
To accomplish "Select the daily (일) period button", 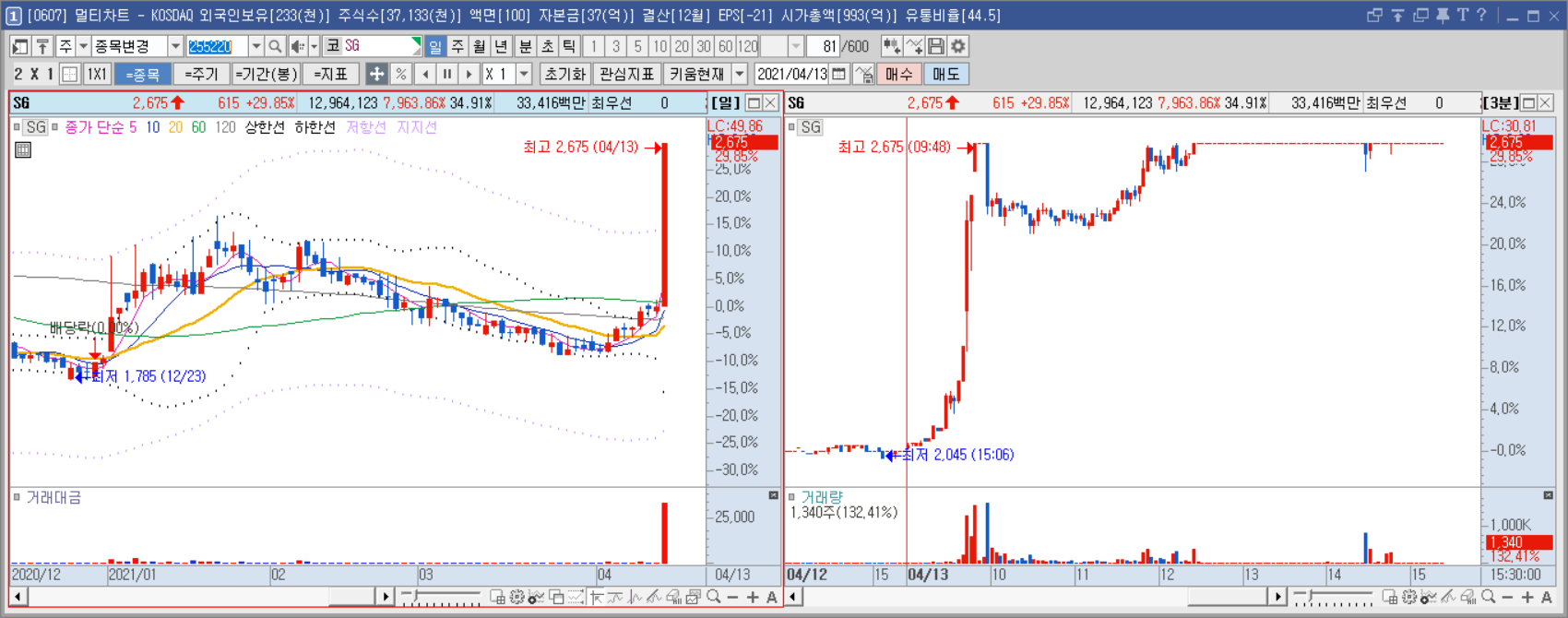I will click(x=435, y=46).
